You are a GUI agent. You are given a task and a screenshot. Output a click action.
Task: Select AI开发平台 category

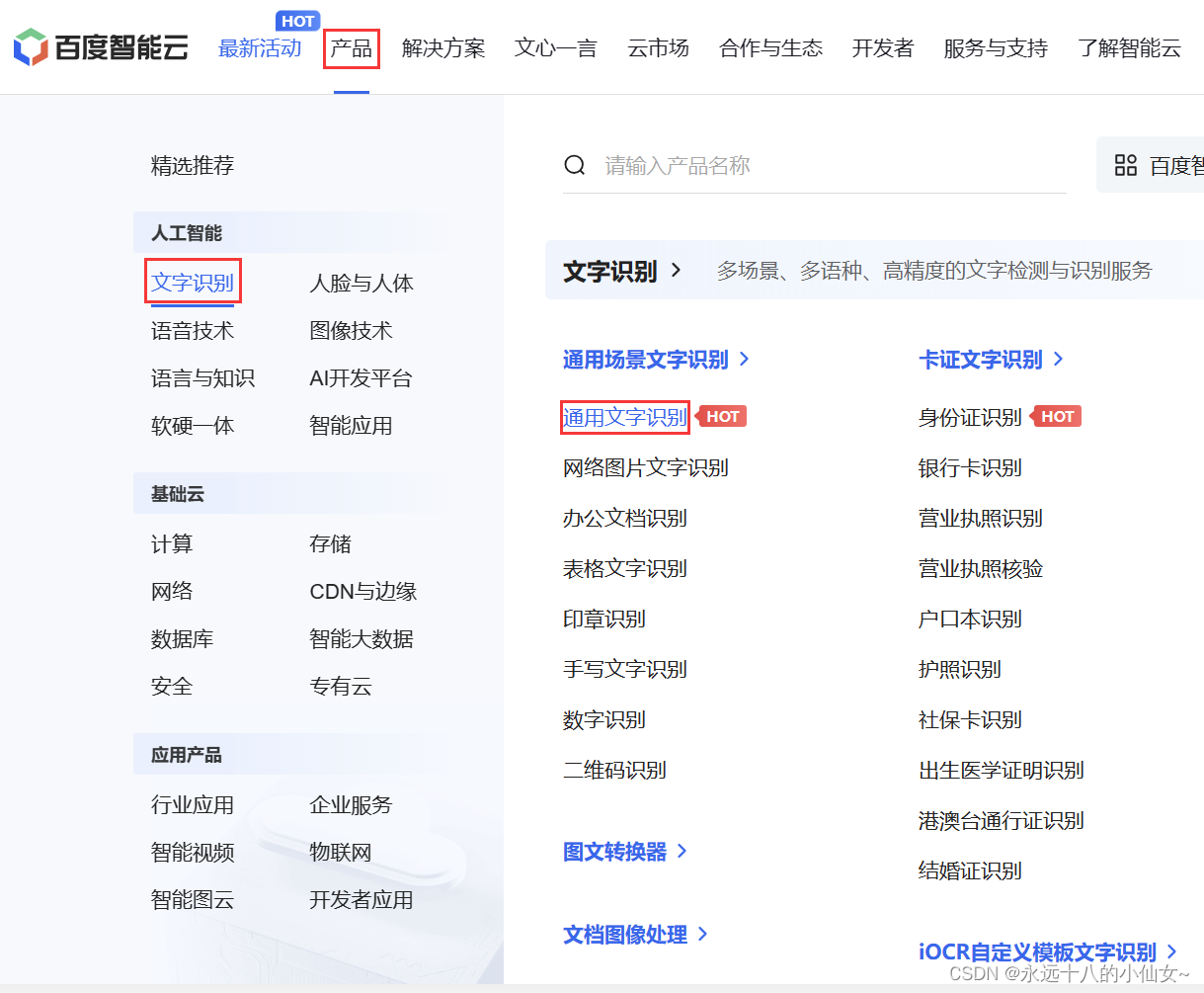coord(361,377)
